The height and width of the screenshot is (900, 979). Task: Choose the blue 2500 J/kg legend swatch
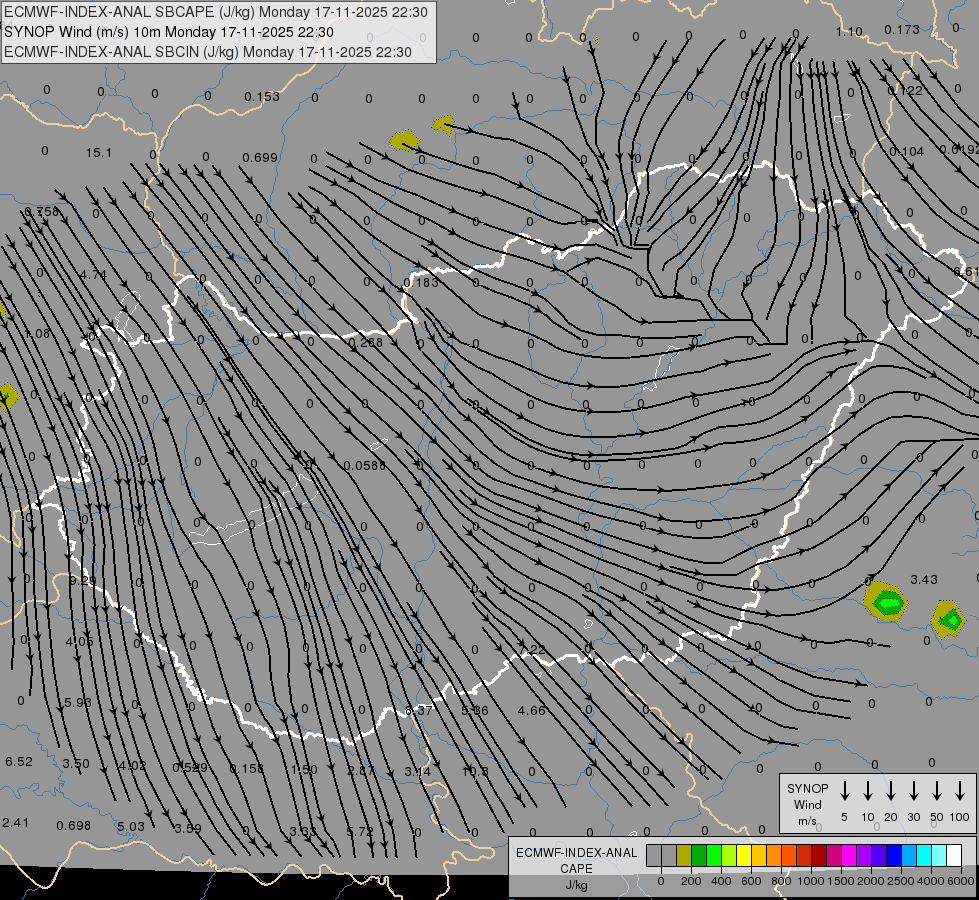(894, 855)
